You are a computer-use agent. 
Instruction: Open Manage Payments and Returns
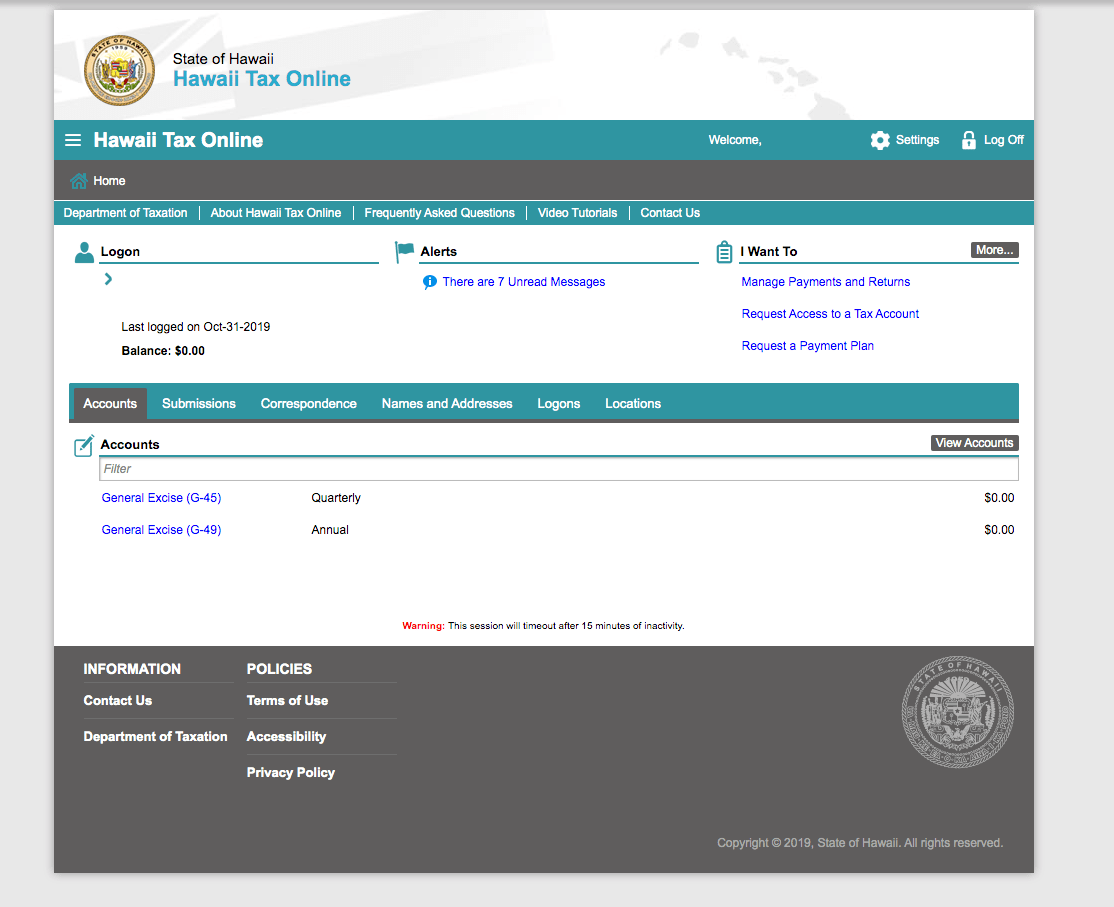tap(825, 281)
